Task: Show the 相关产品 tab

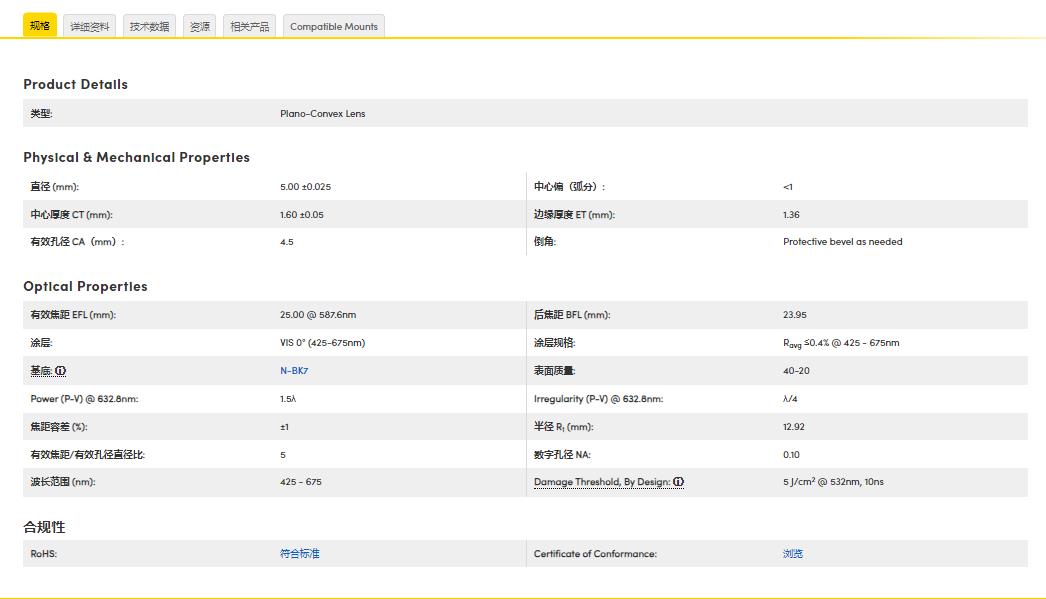Action: pyautogui.click(x=250, y=27)
